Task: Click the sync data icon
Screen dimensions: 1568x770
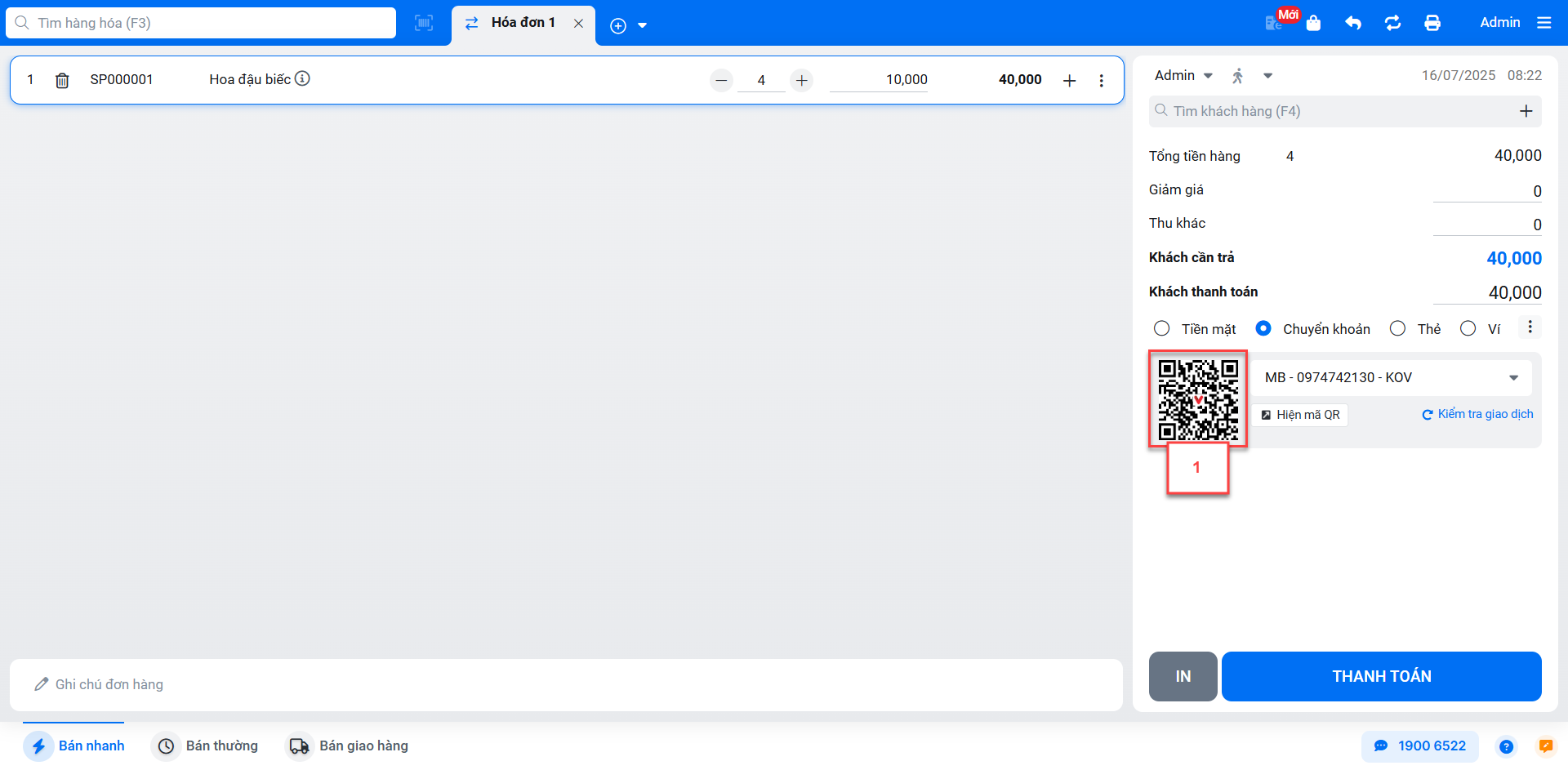Action: (1393, 23)
